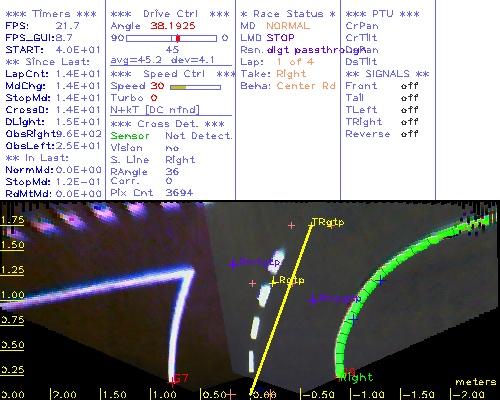Click the Pix Cnt value 3694
Image resolution: width=500 pixels, height=400 pixels.
tap(179, 193)
